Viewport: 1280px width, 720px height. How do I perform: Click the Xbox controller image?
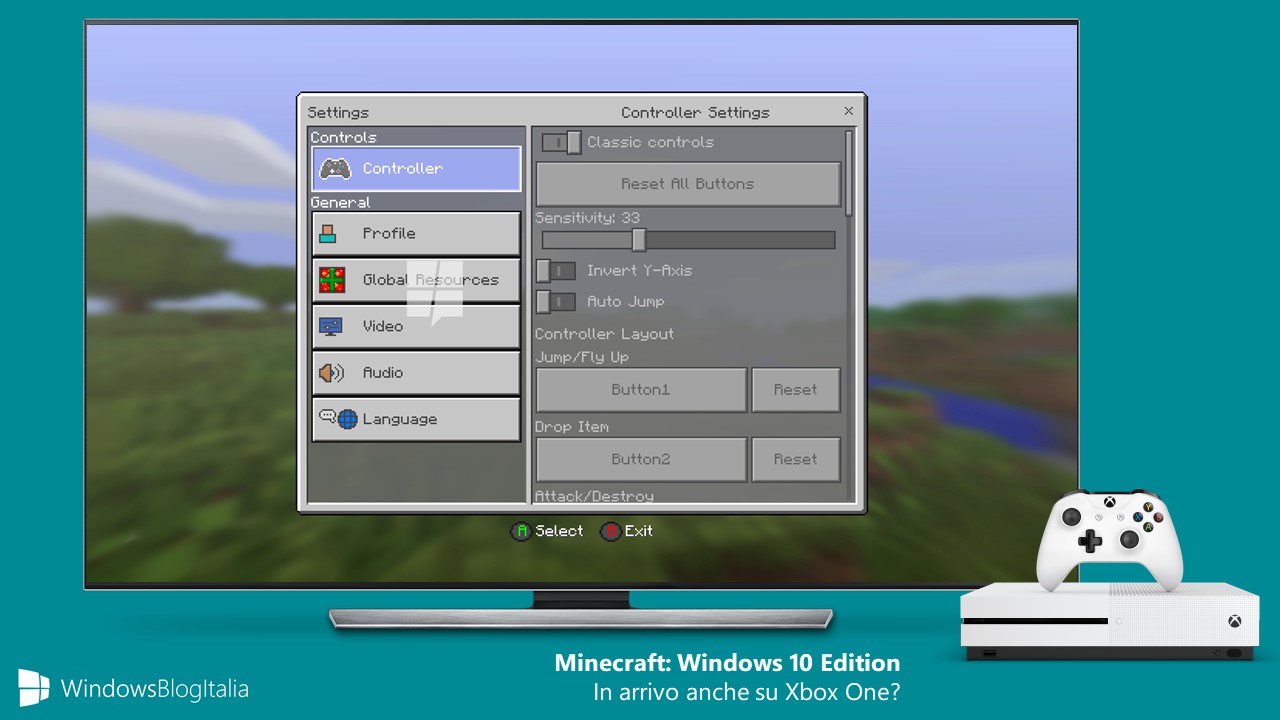pos(1109,540)
